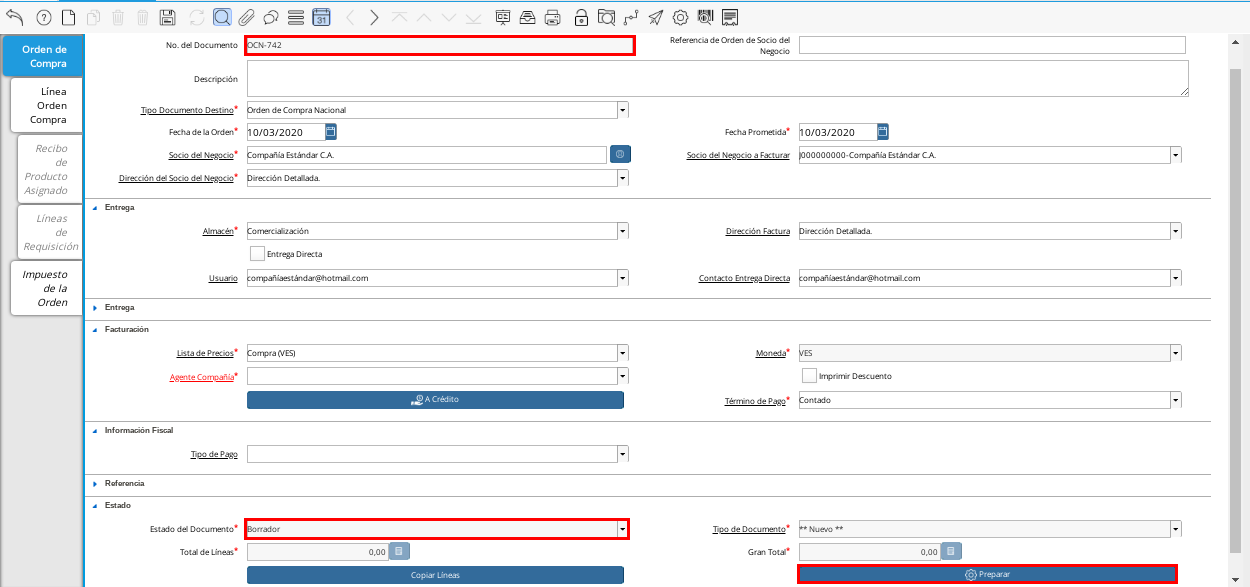The image size is (1250, 587).
Task: Open Líneas de Requisición tab
Action: (x=51, y=232)
